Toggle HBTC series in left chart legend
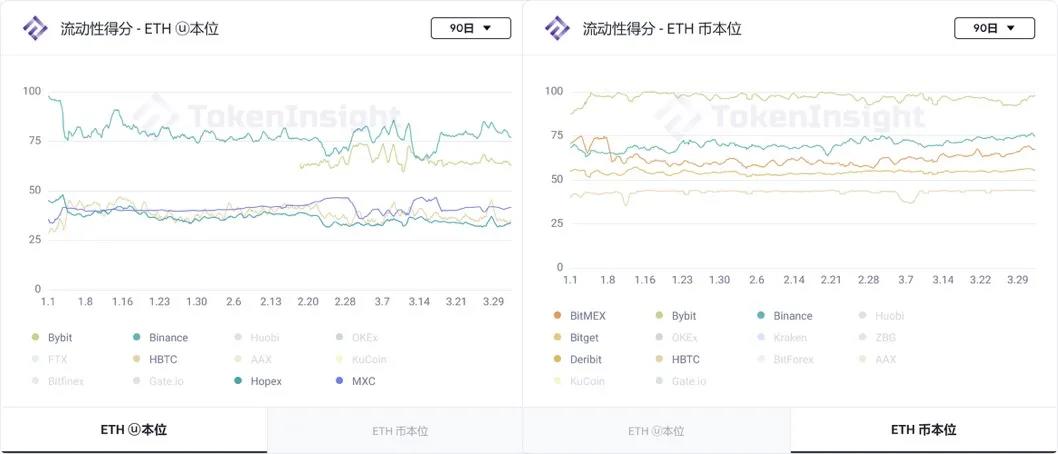This screenshot has height=454, width=1058. (x=160, y=359)
